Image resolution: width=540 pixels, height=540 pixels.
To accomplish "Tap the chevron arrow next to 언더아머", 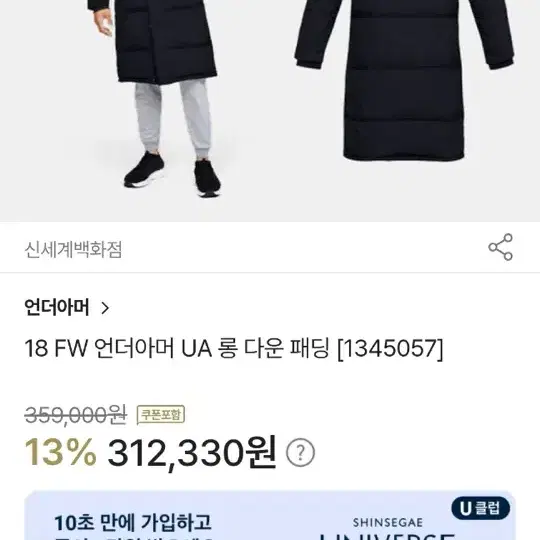I will coord(105,308).
